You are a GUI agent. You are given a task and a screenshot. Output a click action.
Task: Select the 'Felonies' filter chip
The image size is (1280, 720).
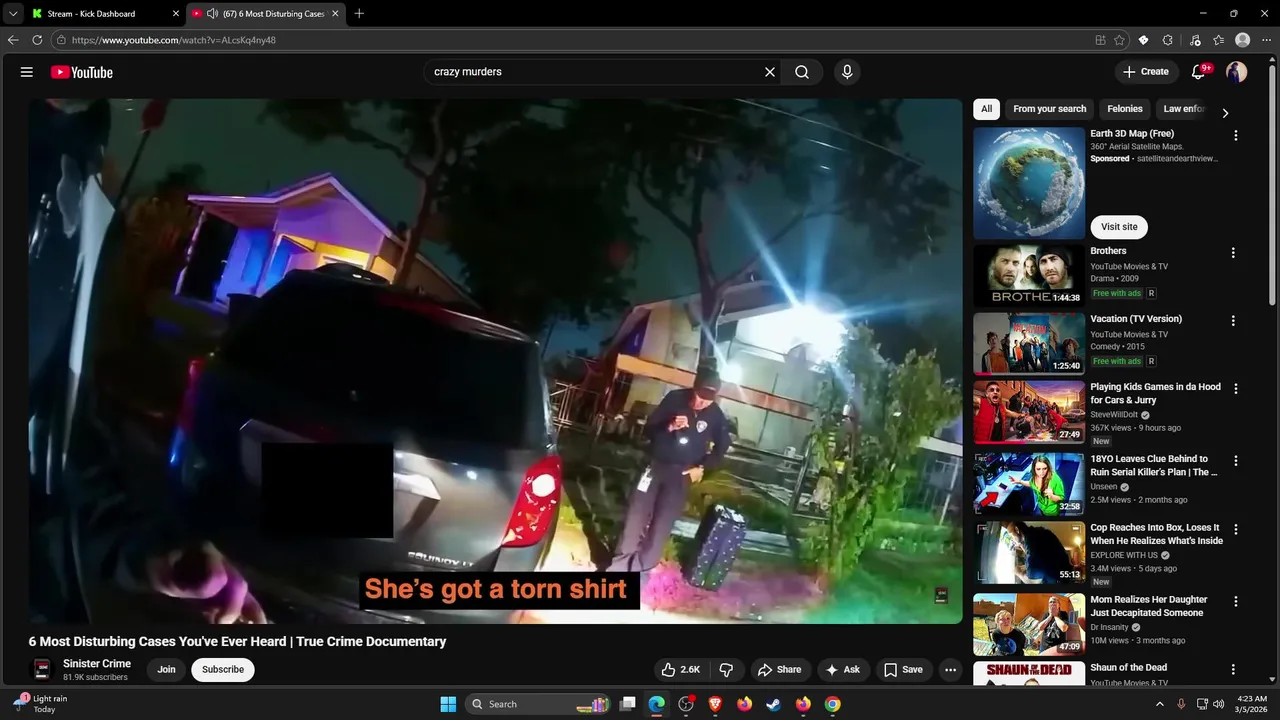click(x=1124, y=109)
